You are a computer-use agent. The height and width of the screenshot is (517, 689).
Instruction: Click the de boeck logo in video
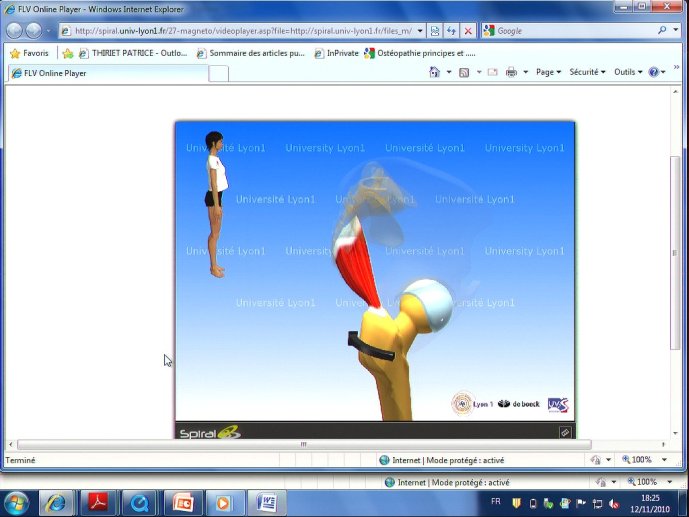[x=519, y=404]
